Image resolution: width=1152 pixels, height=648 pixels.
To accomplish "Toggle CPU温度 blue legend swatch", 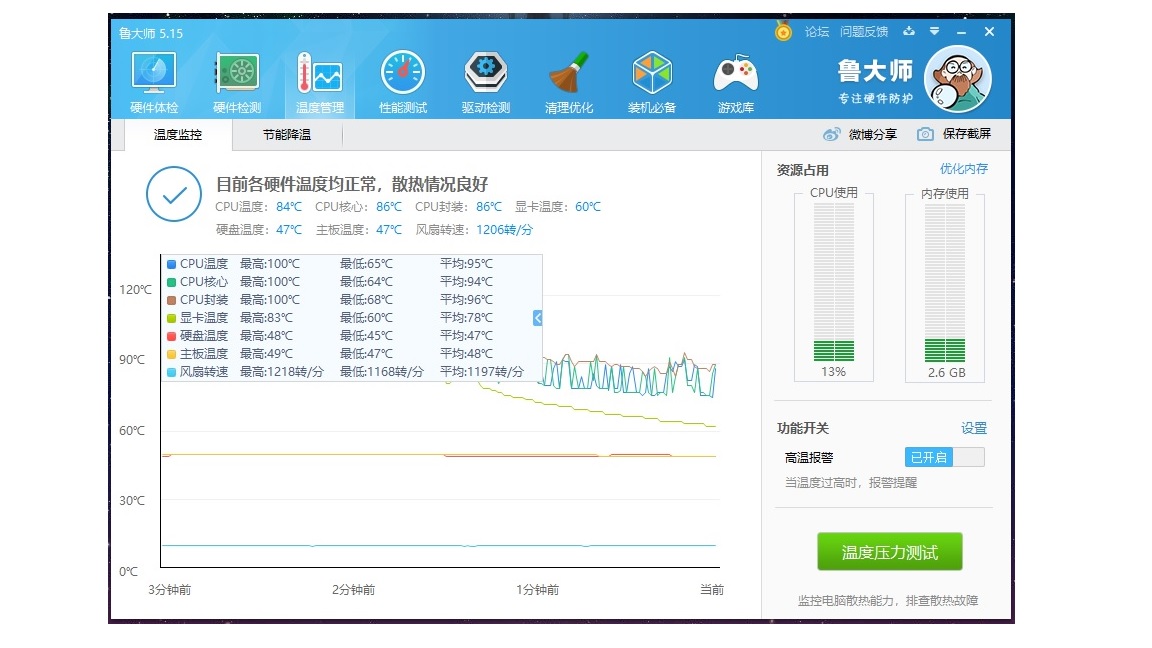I will click(x=171, y=264).
